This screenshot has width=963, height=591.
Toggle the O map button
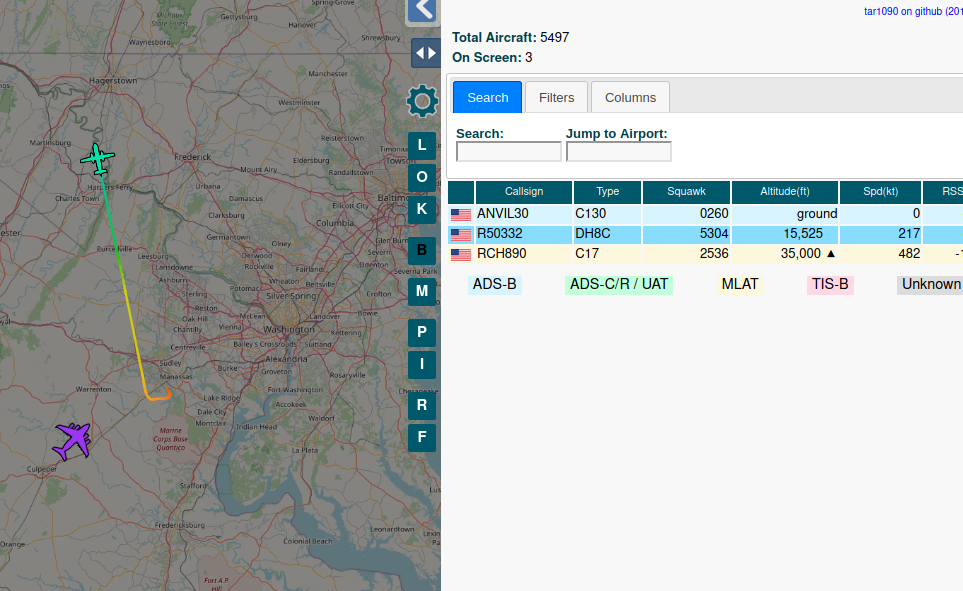tap(422, 178)
